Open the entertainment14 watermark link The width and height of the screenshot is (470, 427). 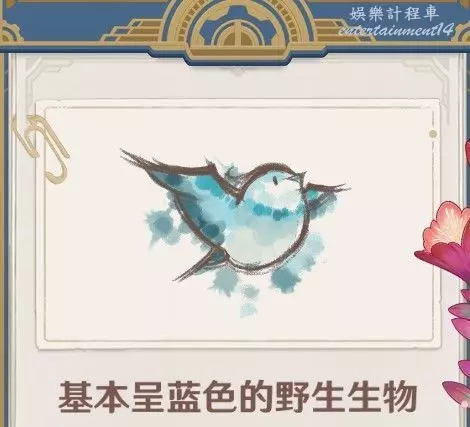click(396, 30)
